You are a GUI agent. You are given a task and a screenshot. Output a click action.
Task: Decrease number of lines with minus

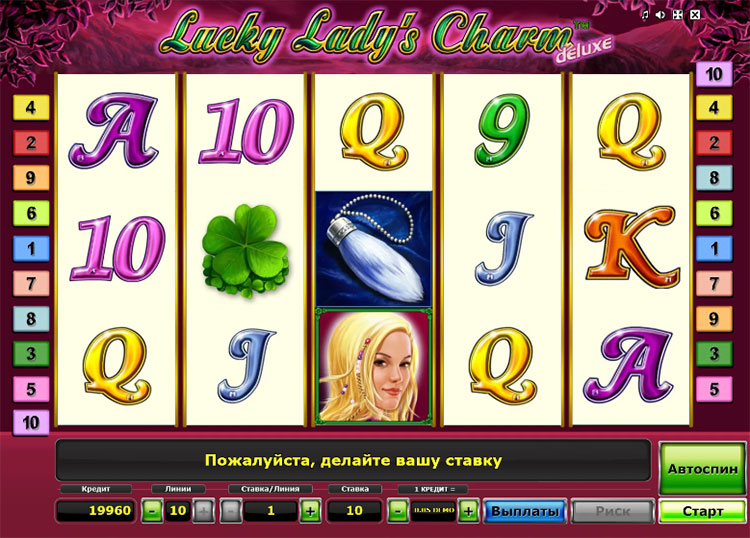[x=153, y=511]
